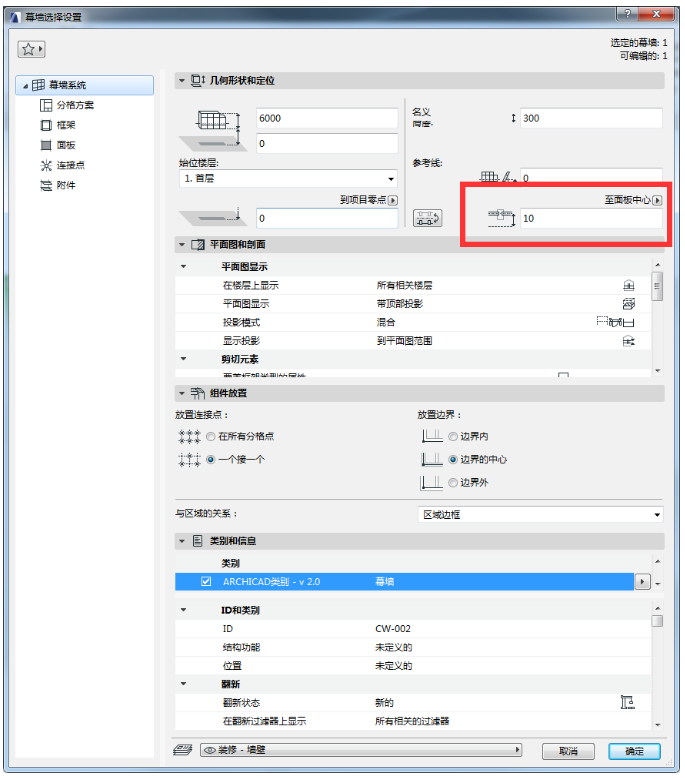
Task: Collapse the 幕墙系统 tree node arrow
Action: pos(25,86)
